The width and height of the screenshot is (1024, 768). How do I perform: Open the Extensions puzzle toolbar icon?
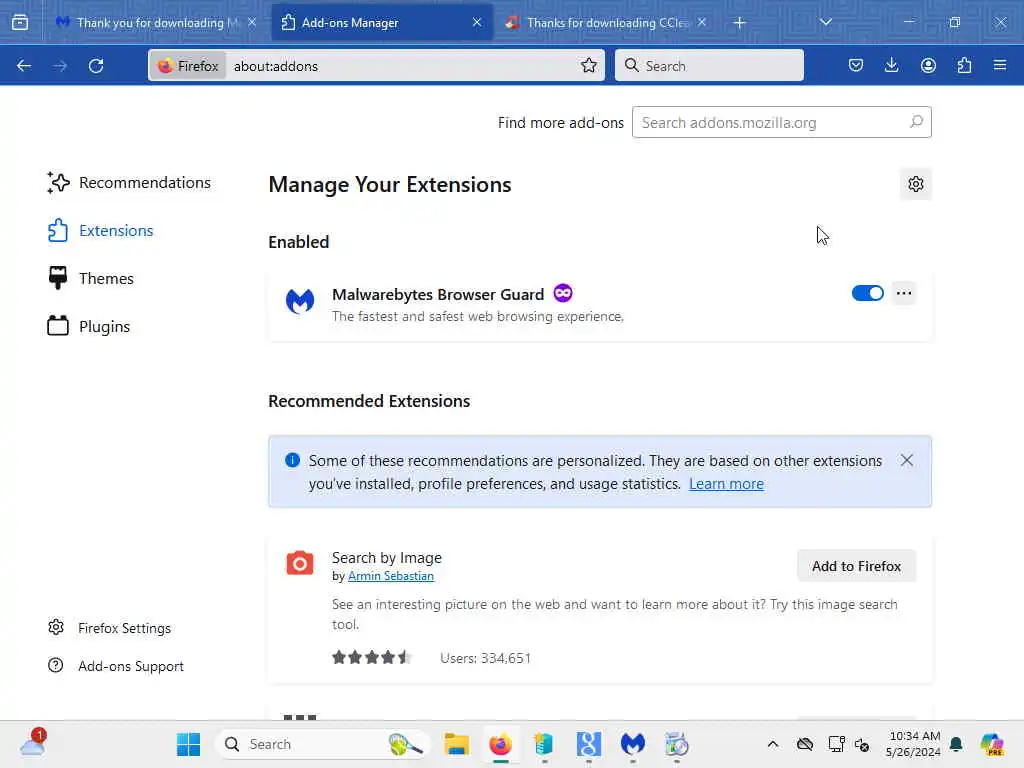(964, 65)
